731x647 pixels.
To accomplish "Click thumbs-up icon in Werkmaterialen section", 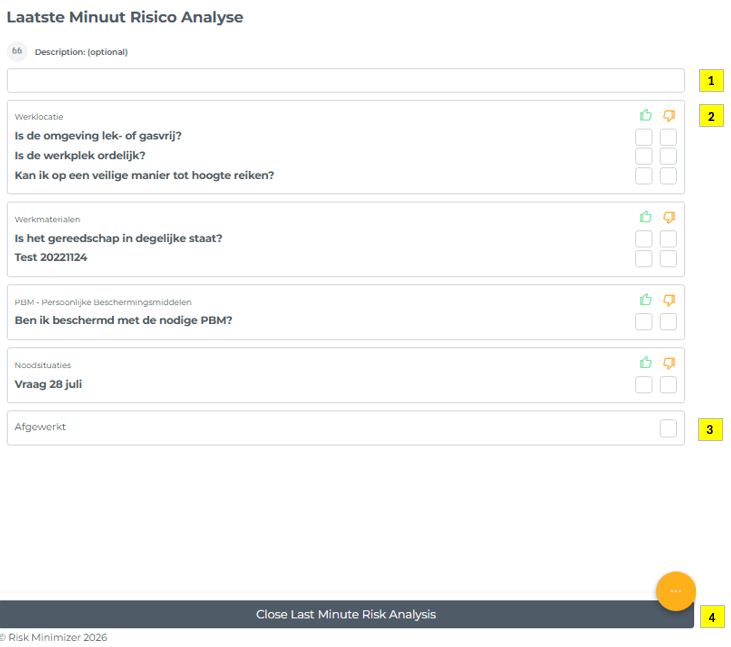I will point(645,217).
